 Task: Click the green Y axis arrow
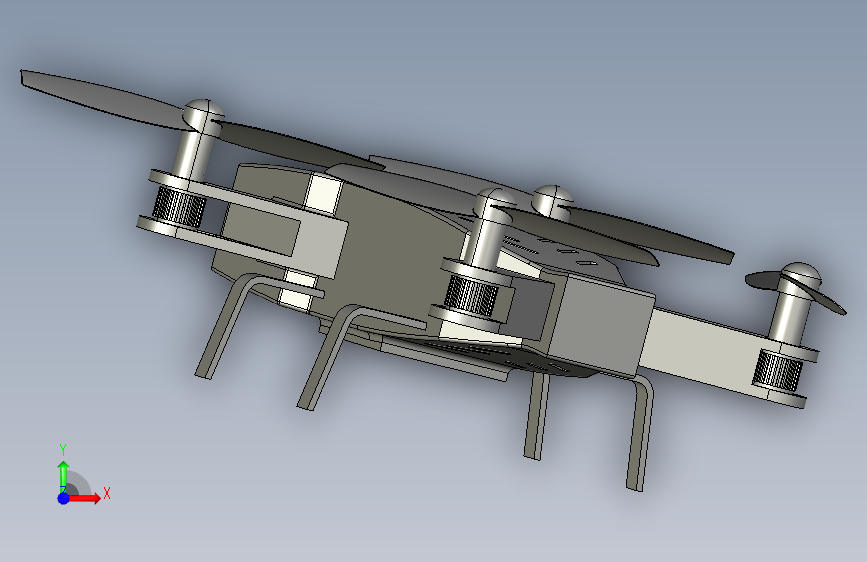[63, 476]
